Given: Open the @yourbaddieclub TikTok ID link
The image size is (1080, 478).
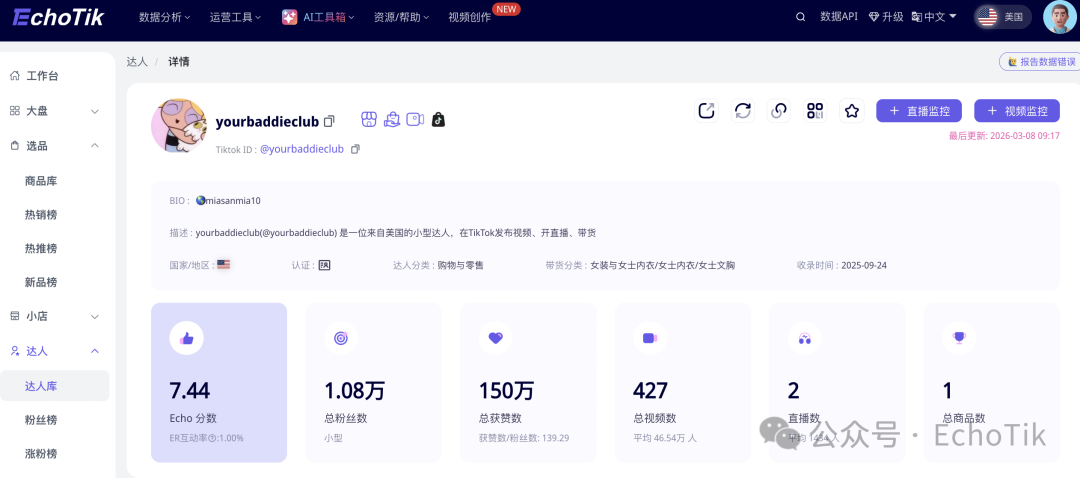Looking at the screenshot, I should [302, 149].
